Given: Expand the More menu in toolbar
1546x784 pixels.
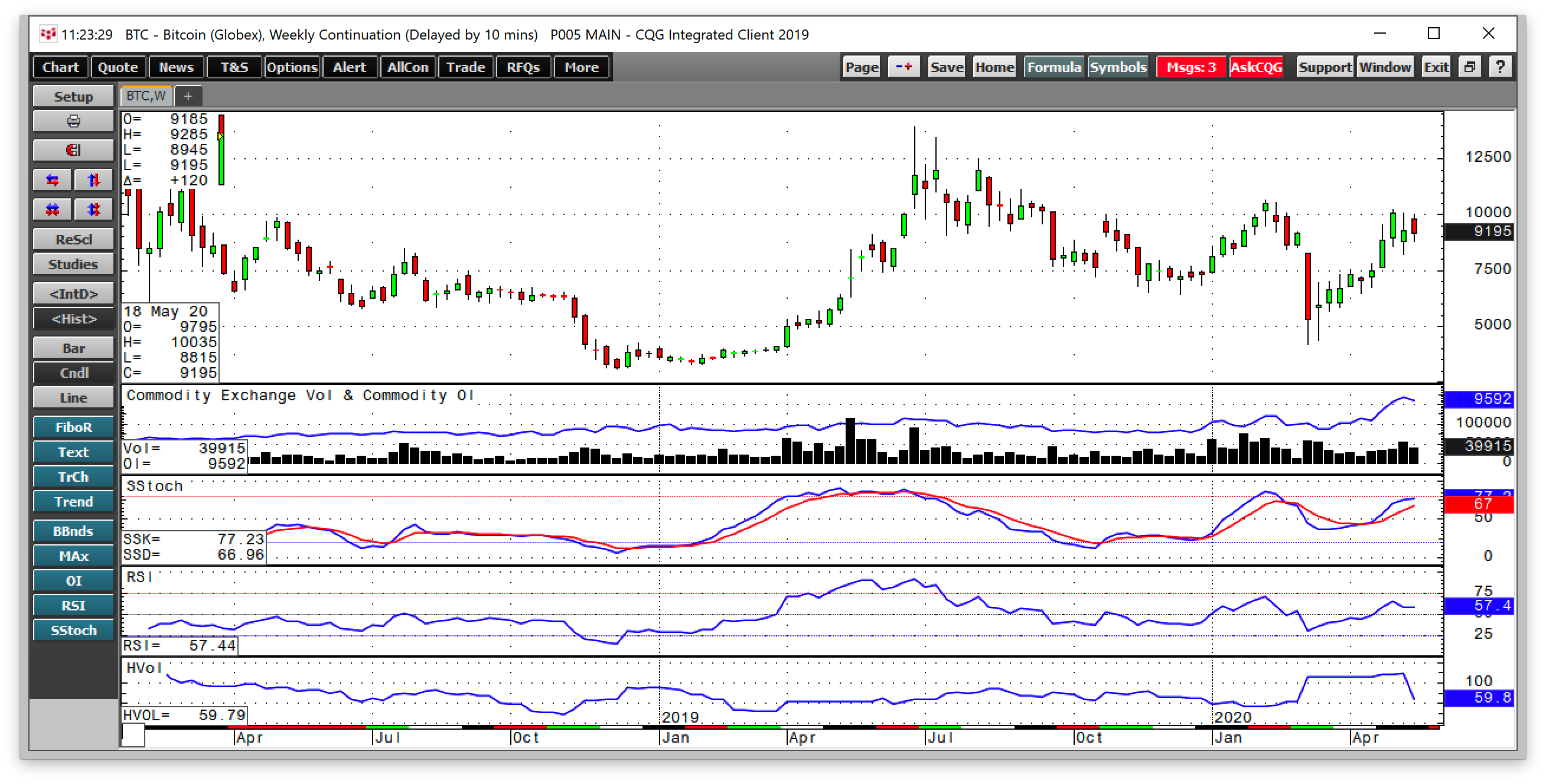Looking at the screenshot, I should (581, 67).
